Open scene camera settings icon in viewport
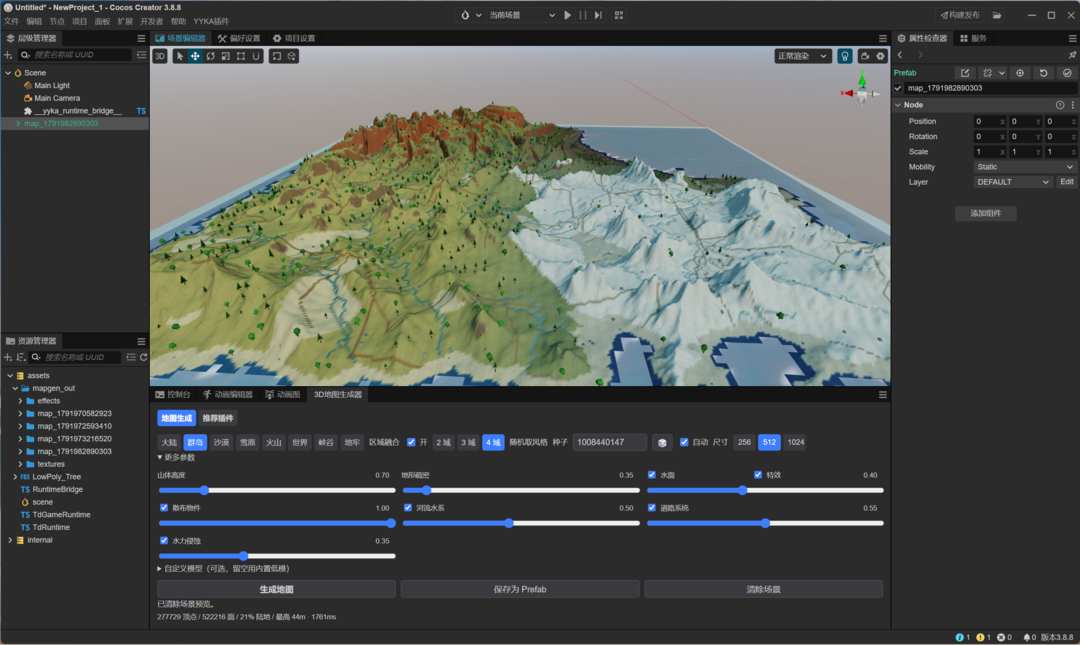 click(x=865, y=57)
